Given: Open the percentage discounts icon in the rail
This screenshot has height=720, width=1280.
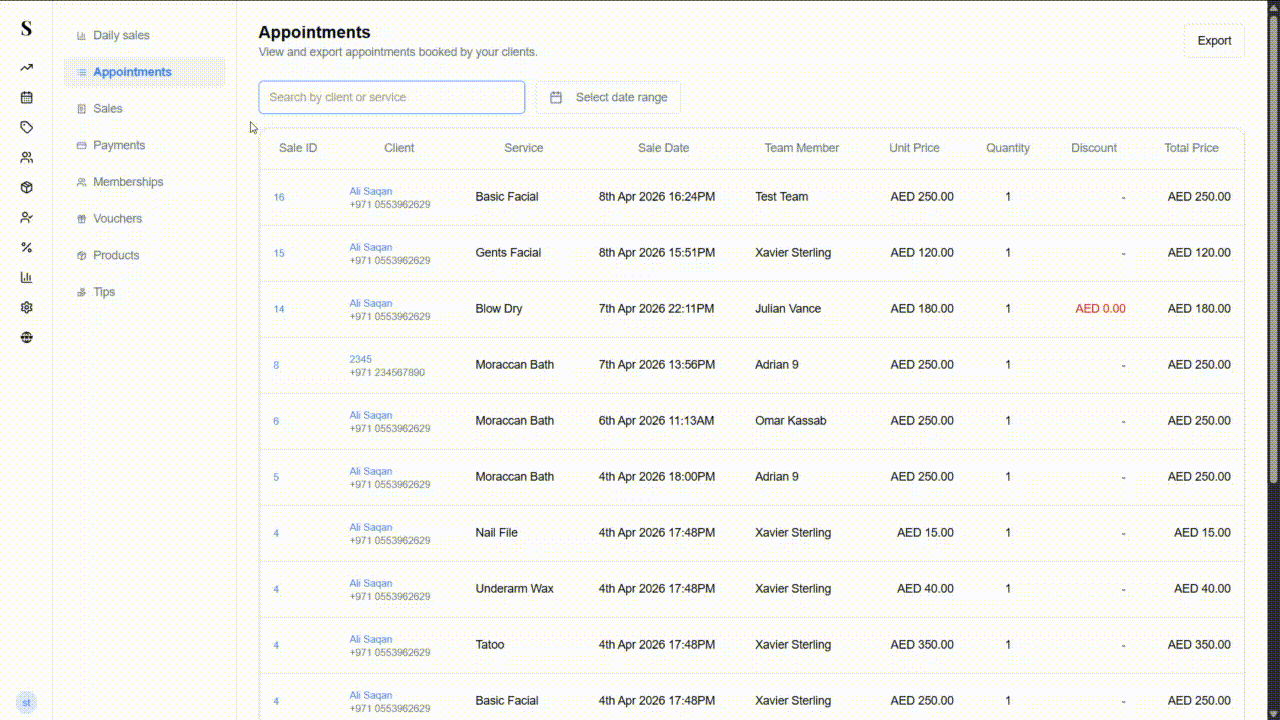Looking at the screenshot, I should [x=25, y=247].
